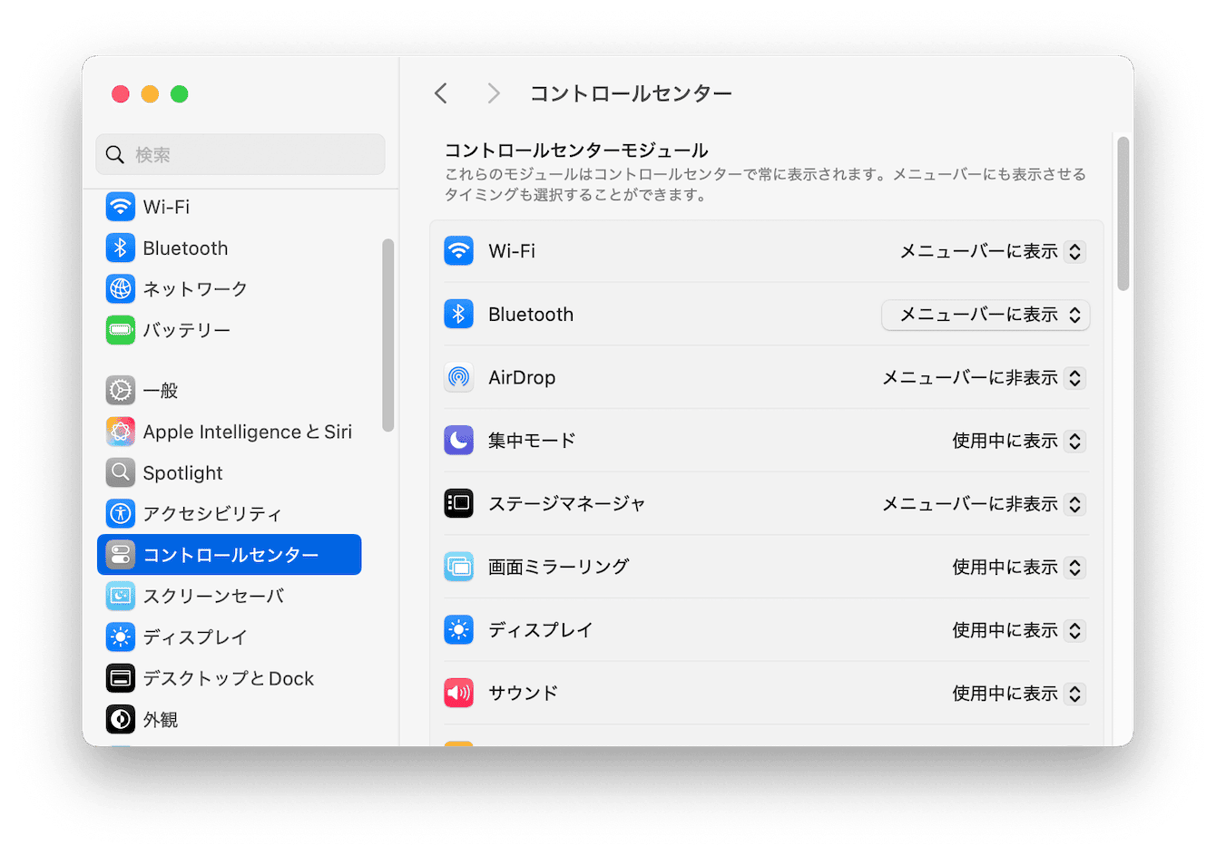Select コントロールセンター in the sidebar
Image resolution: width=1216 pixels, height=855 pixels.
[x=229, y=555]
